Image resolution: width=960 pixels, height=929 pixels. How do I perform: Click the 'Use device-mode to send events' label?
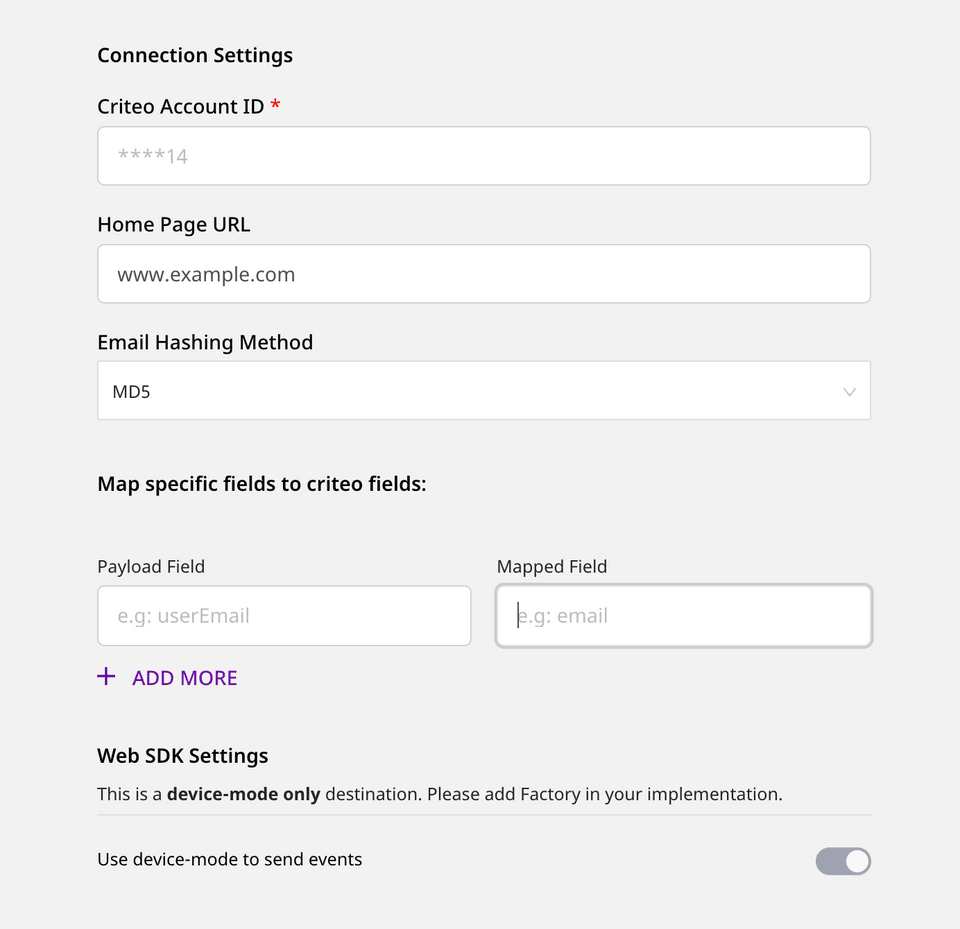229,859
